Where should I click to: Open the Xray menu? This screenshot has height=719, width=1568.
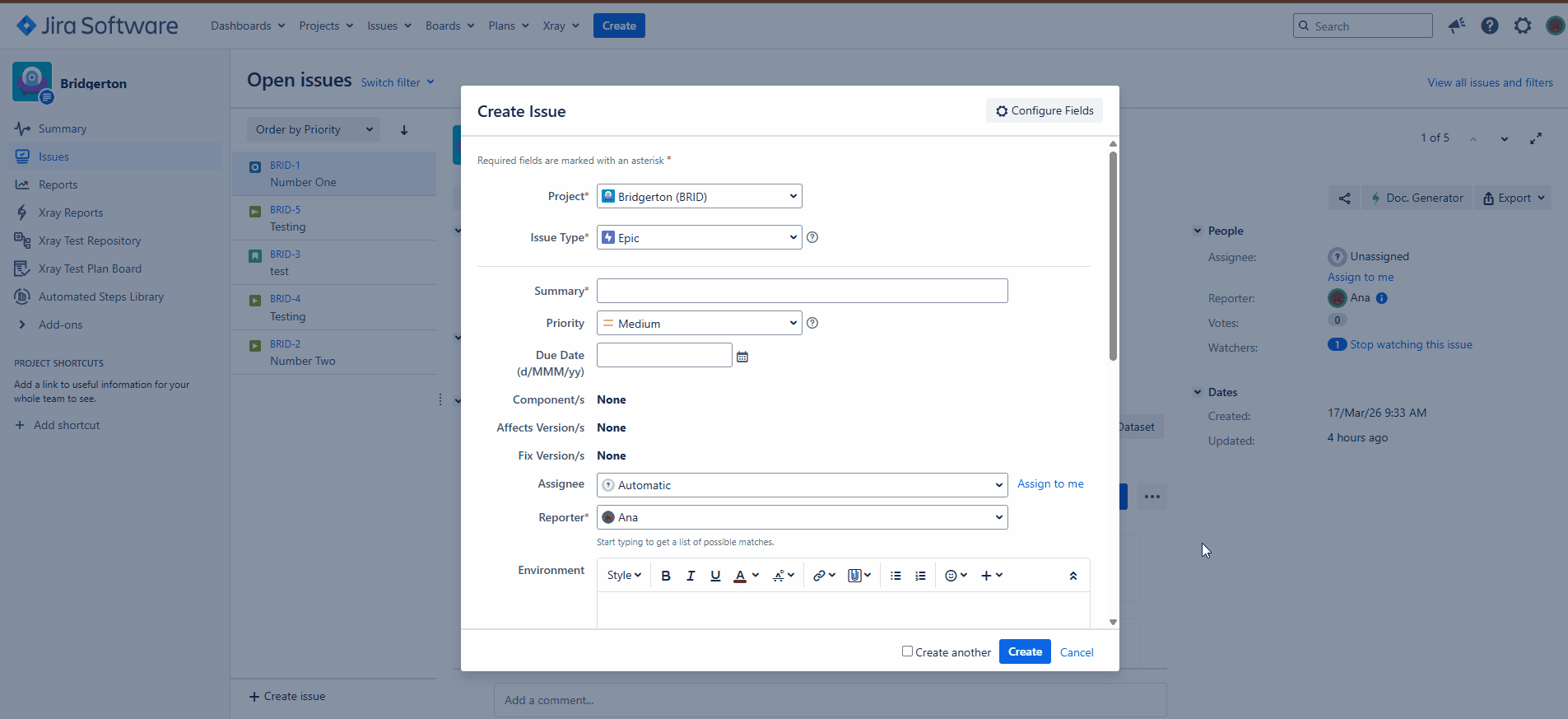point(561,26)
